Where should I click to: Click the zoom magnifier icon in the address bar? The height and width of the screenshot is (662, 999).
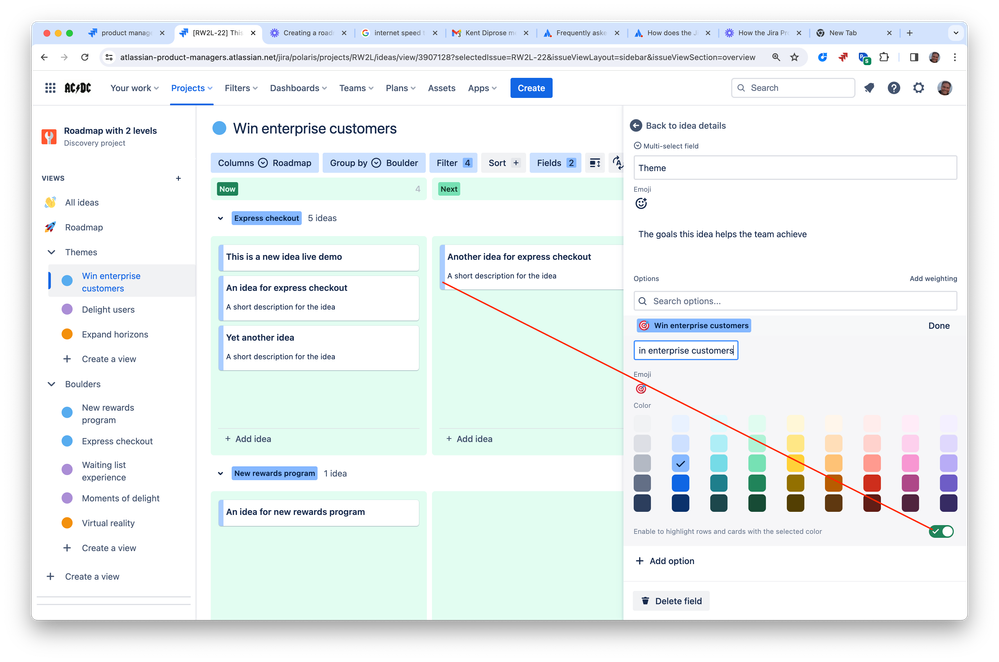tap(776, 57)
